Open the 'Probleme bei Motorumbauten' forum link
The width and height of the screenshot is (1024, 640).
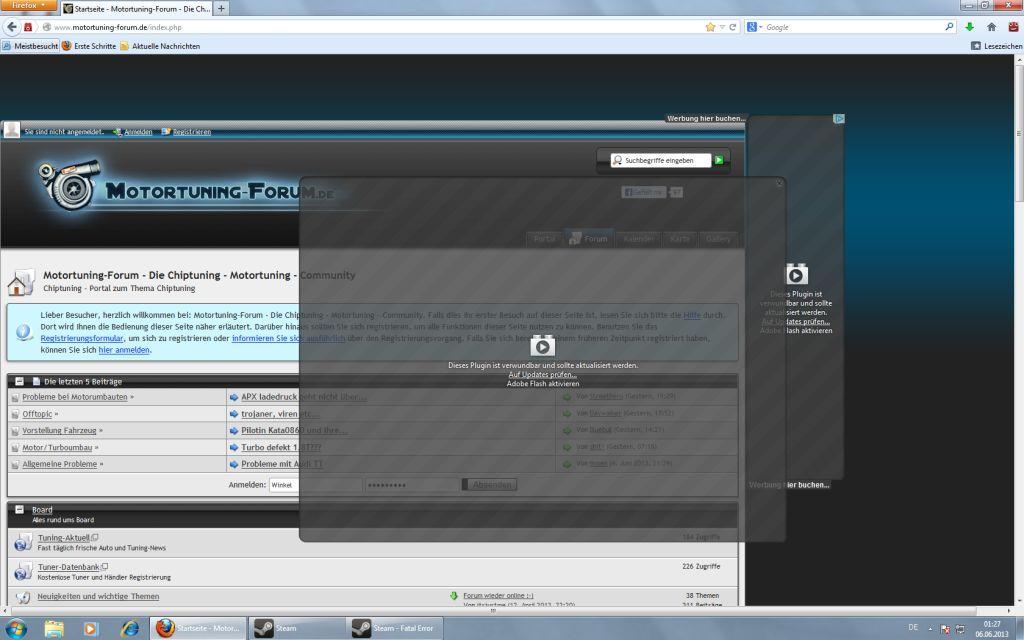tap(74, 397)
